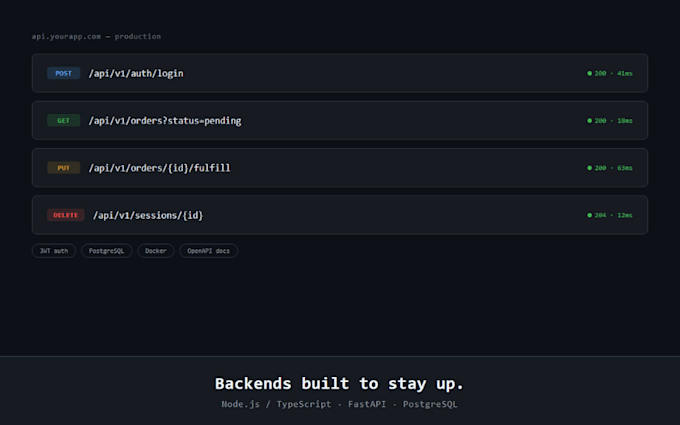Click the JWT auth tag
The width and height of the screenshot is (680, 425).
[x=54, y=251]
